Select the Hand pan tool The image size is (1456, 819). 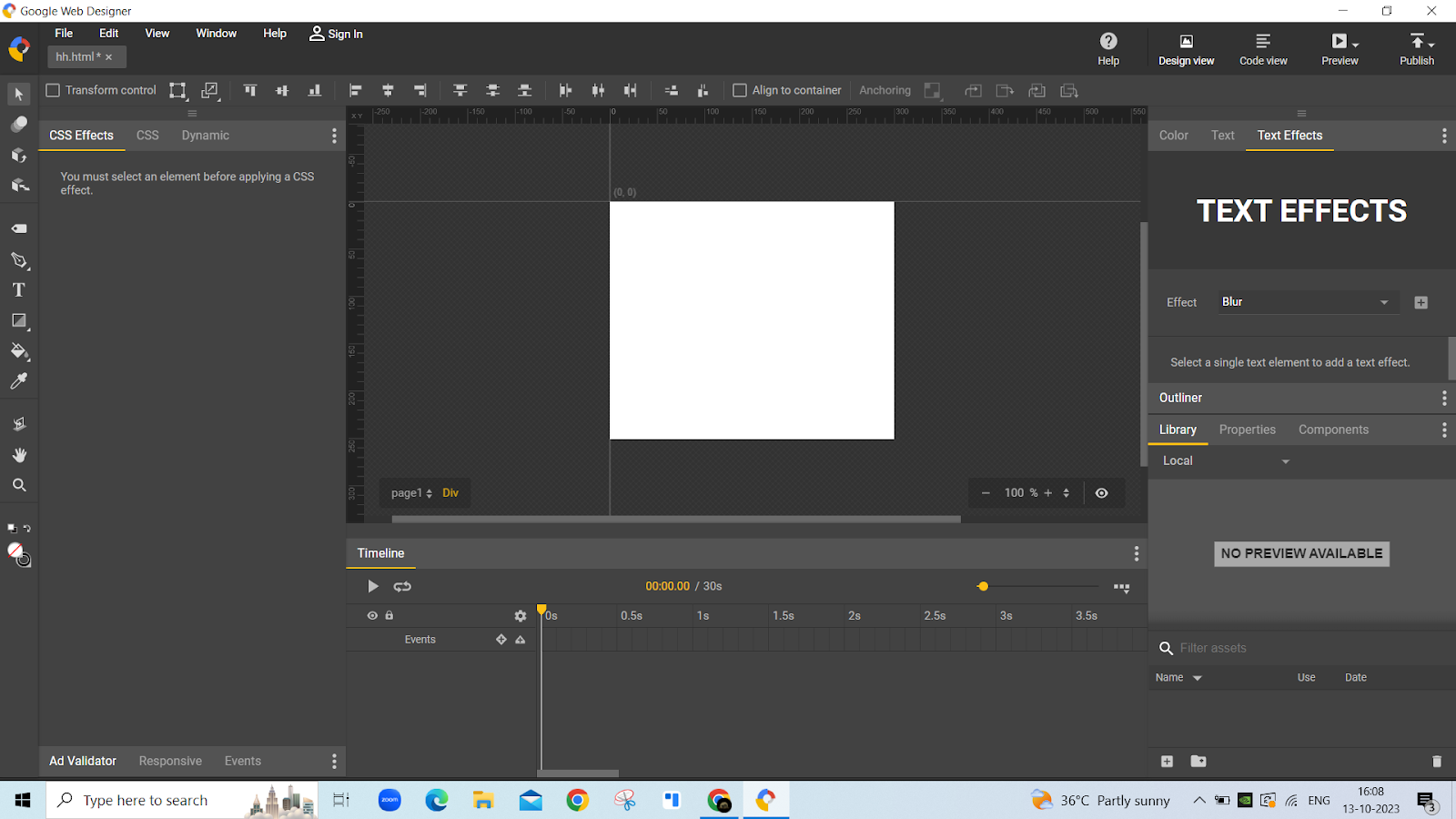(18, 455)
